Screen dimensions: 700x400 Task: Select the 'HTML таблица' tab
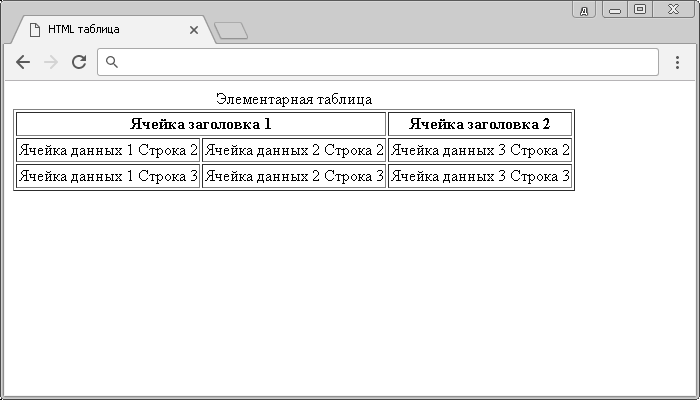point(113,29)
